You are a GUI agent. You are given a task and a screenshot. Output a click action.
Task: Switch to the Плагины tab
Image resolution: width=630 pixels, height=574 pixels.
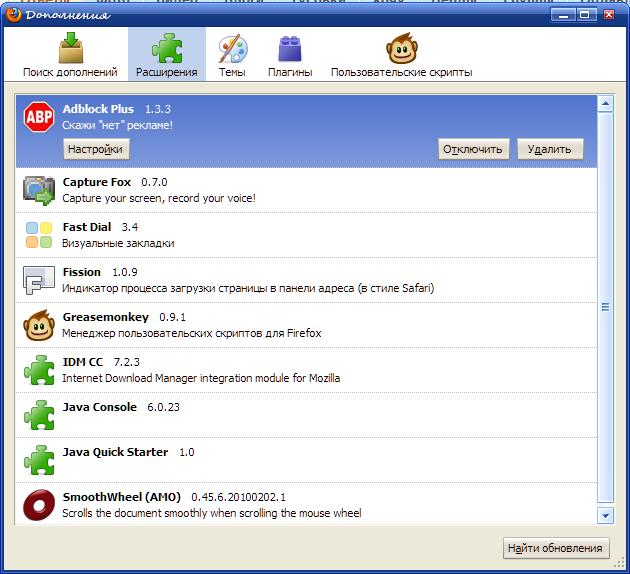tap(290, 55)
